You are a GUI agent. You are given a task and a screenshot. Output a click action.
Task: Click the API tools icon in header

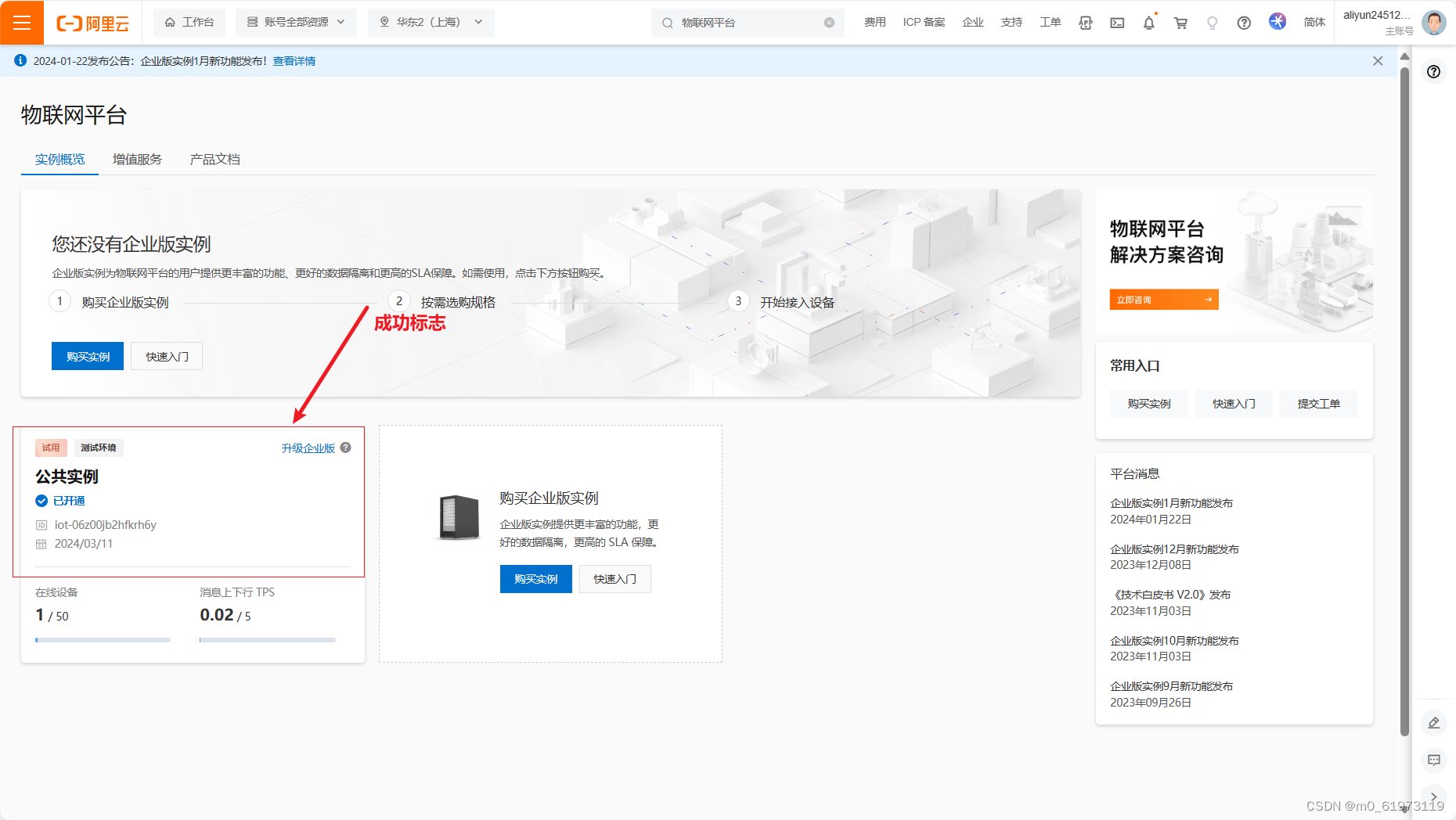click(1085, 23)
